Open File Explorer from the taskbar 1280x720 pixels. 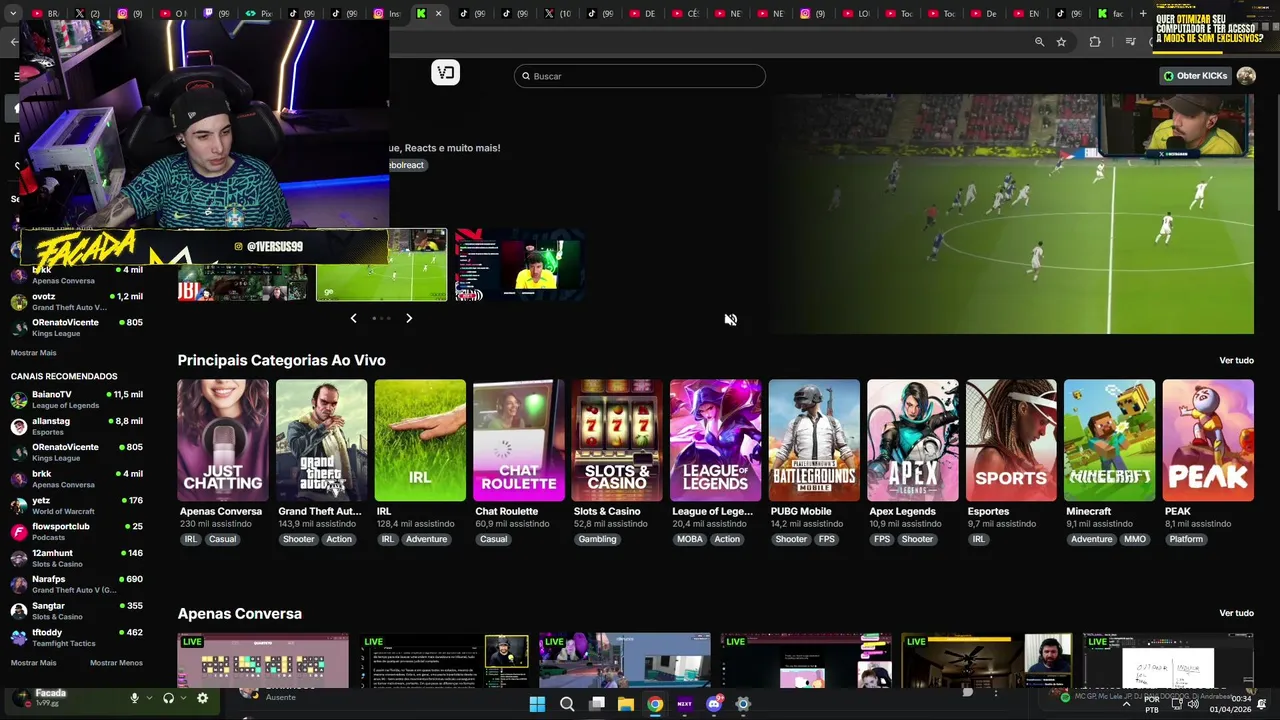point(626,704)
